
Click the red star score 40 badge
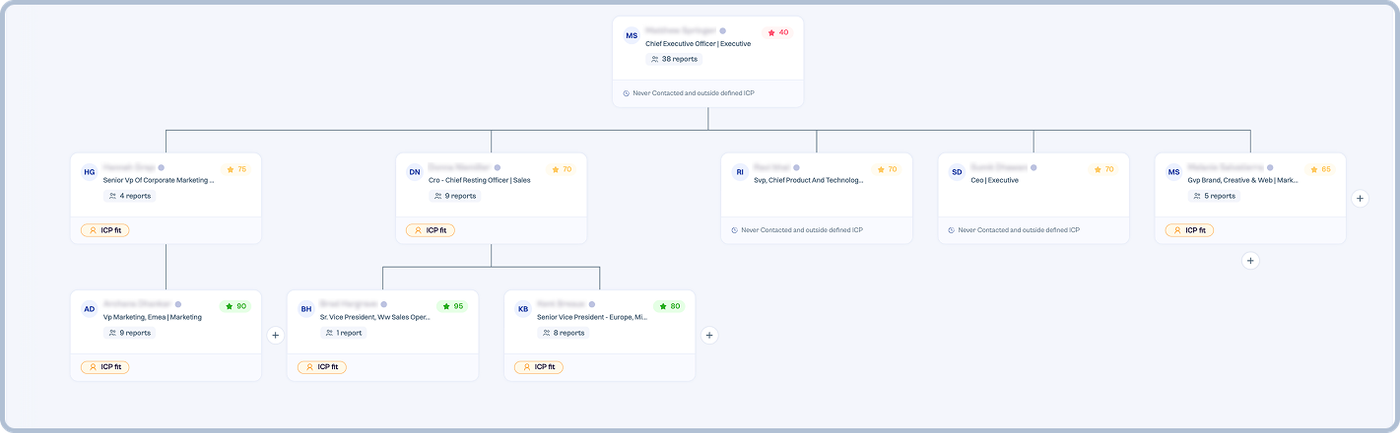pyautogui.click(x=778, y=33)
